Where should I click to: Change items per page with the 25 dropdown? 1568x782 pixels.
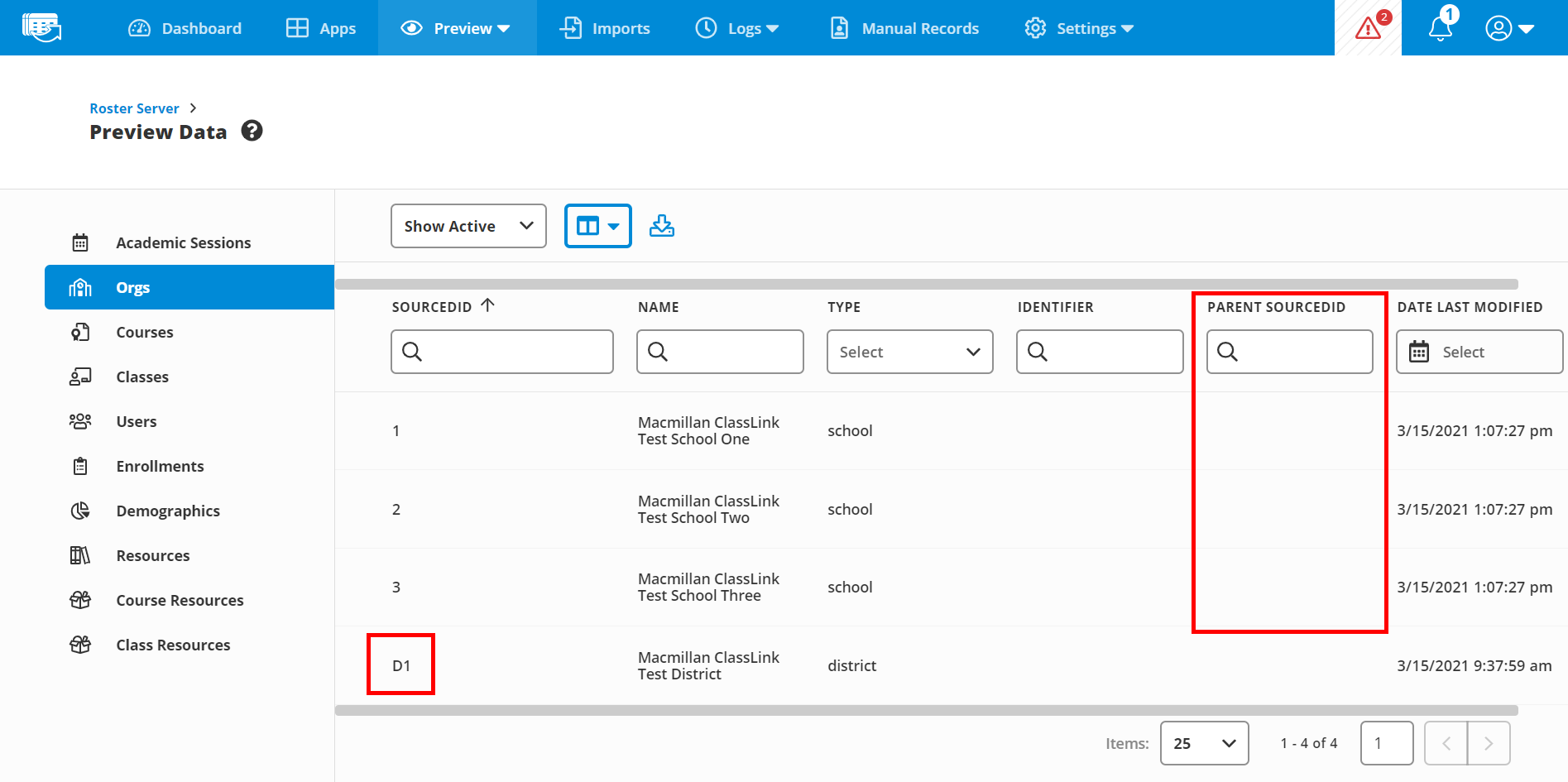coord(1204,742)
